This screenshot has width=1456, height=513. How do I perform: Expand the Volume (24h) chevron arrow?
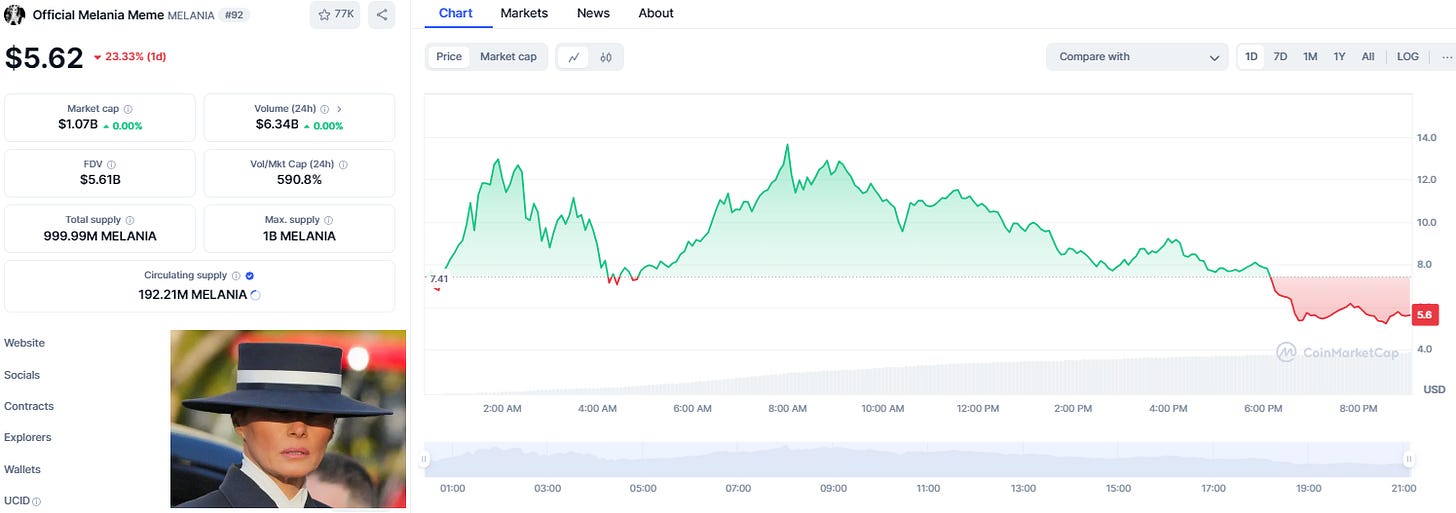pyautogui.click(x=339, y=109)
